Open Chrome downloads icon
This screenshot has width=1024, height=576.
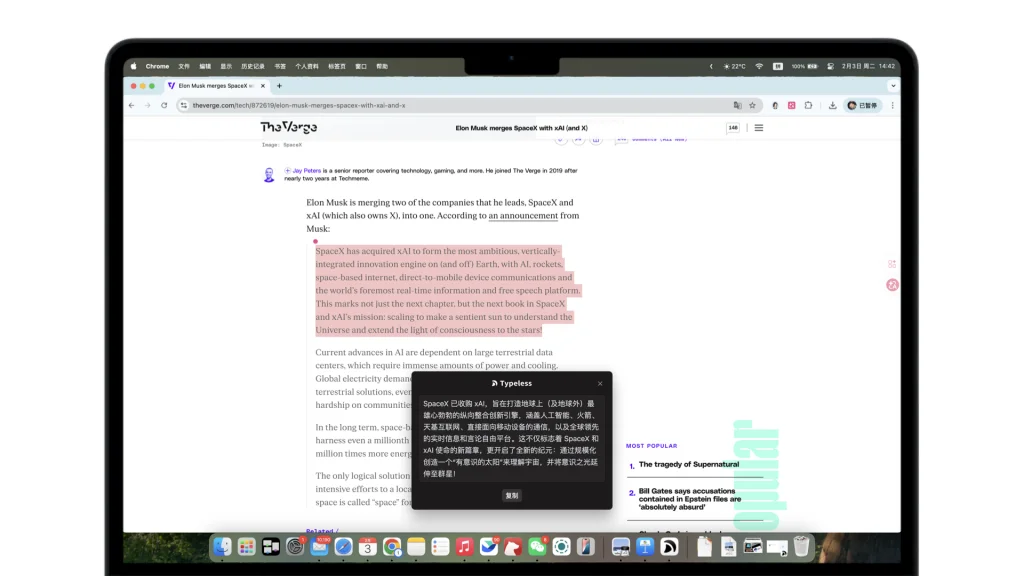pyautogui.click(x=832, y=105)
